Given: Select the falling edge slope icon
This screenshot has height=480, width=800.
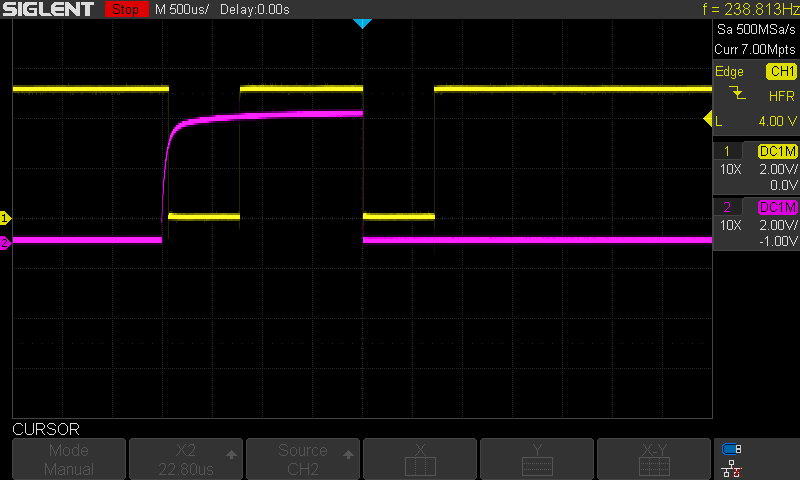Looking at the screenshot, I should pyautogui.click(x=737, y=93).
